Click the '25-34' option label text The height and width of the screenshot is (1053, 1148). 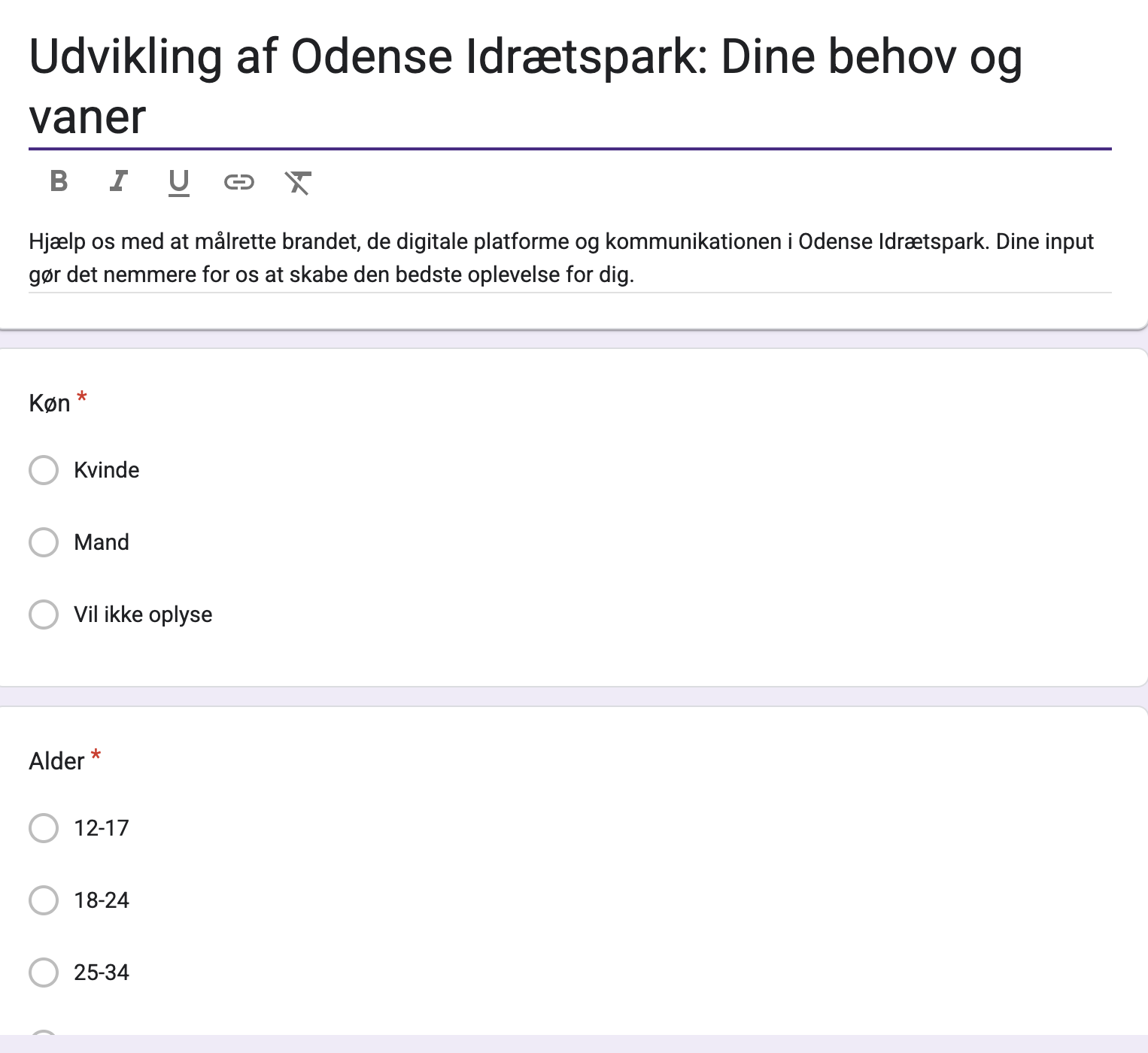[102, 973]
